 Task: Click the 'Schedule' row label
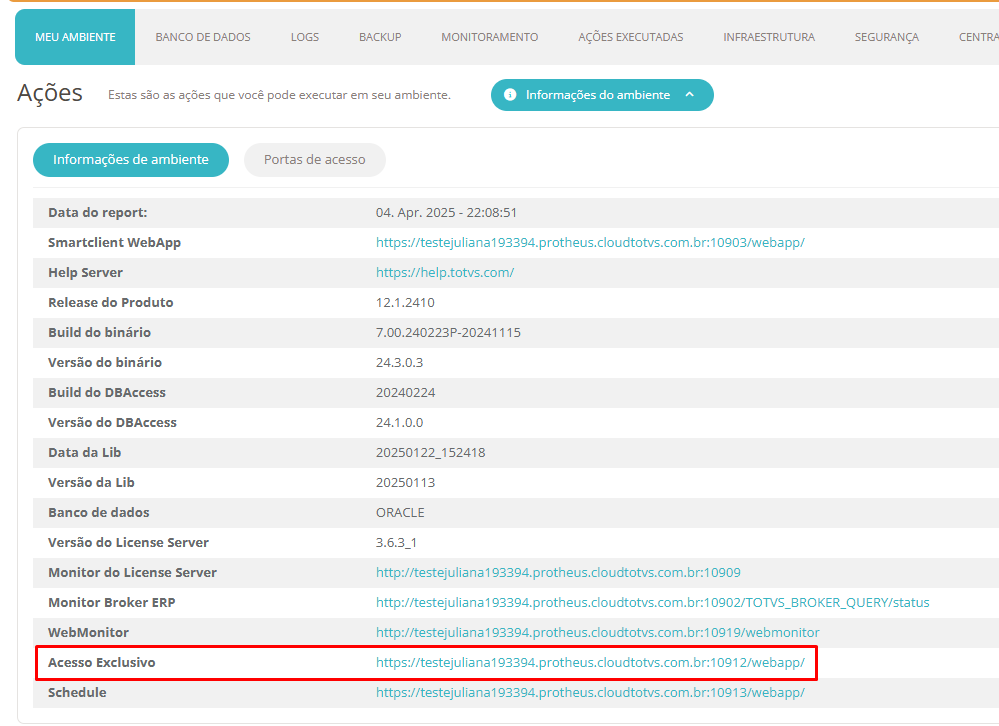tap(77, 692)
